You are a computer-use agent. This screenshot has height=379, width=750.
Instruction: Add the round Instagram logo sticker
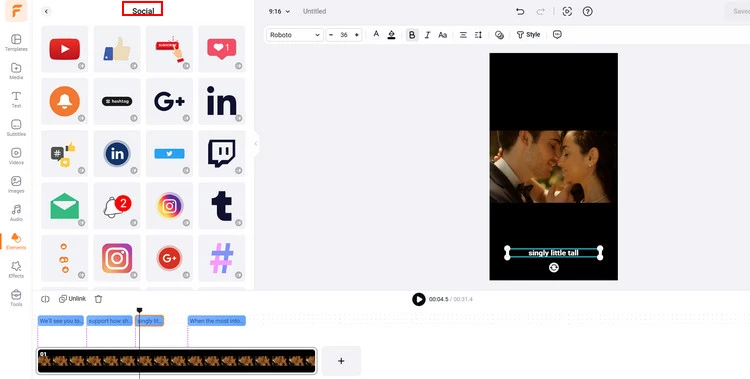(x=169, y=206)
